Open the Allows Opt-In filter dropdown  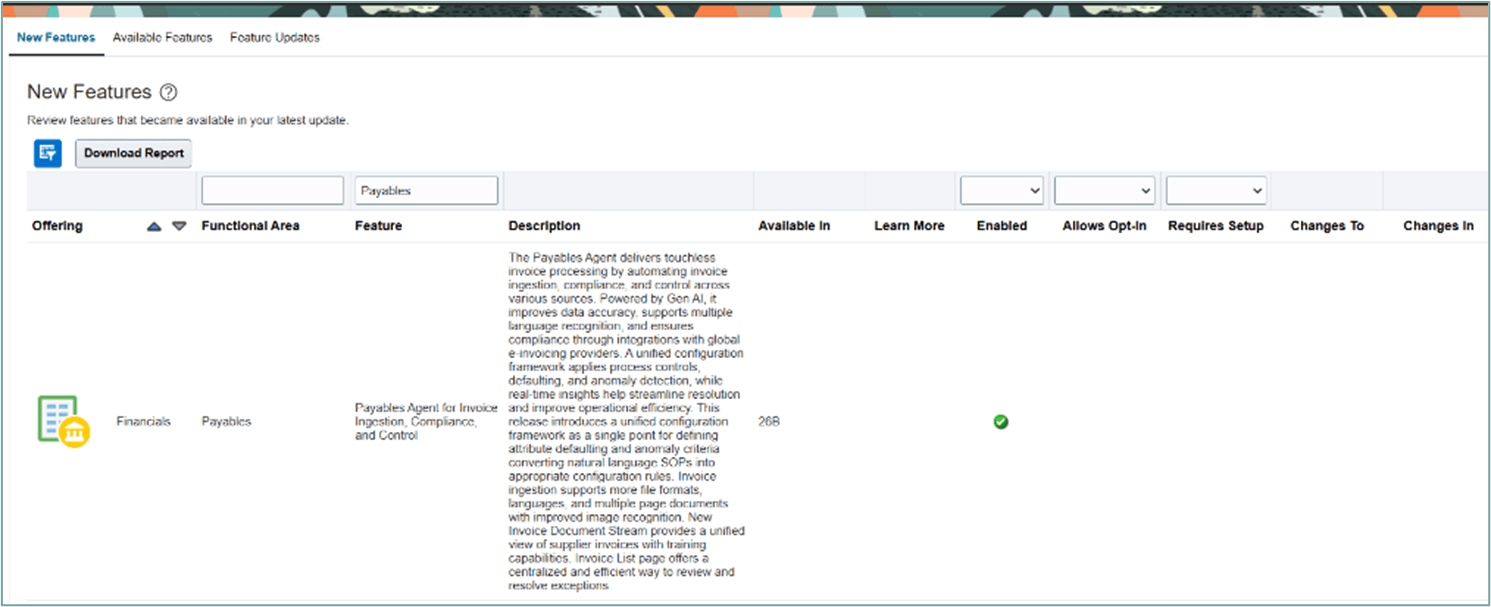point(1104,189)
